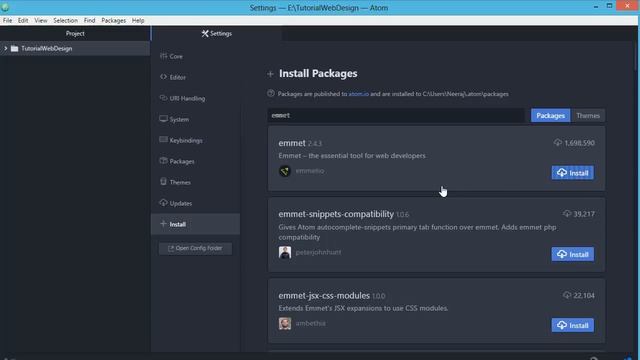Click the ambethia author avatar
Viewport: 640px width, 360px height.
point(285,323)
